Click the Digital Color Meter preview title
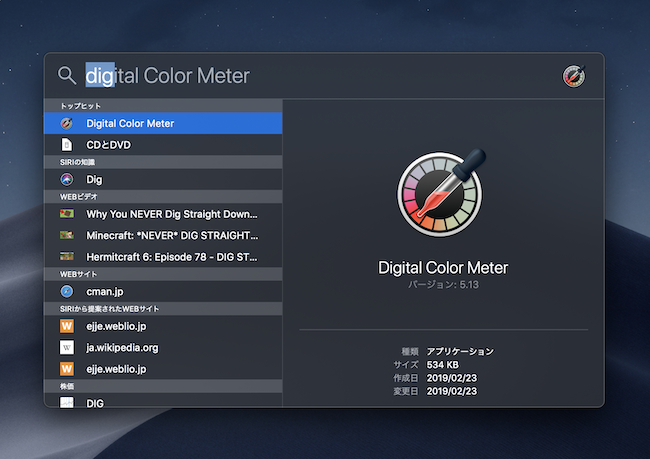Screen dimensions: 650x459 pos(443,268)
